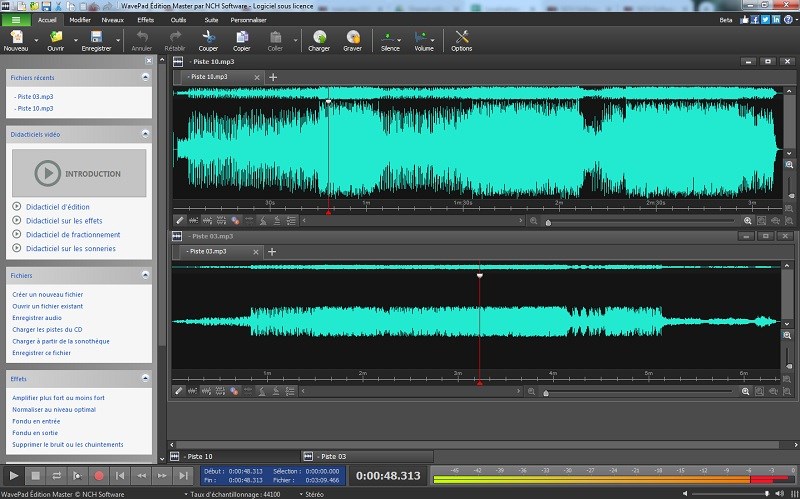Select pencil edit tool under Piste 03 waveform
Screen dimensions: 800x499
pyautogui.click(x=179, y=391)
